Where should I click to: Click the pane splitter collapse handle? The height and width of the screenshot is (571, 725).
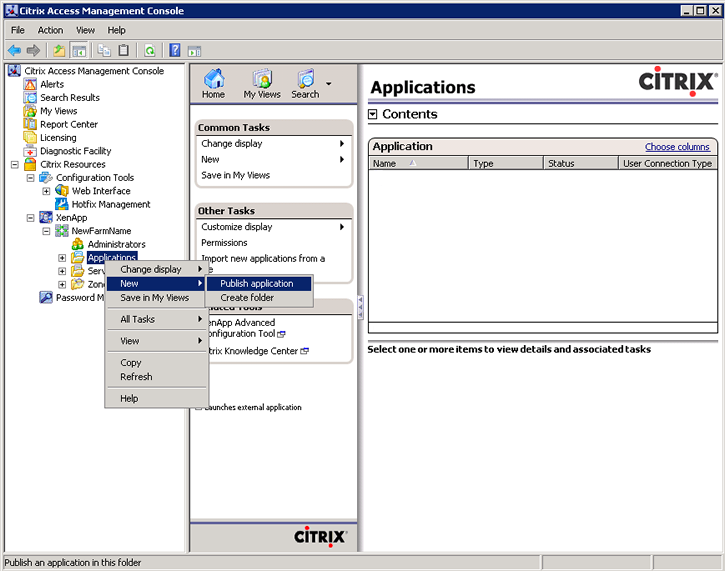(x=361, y=307)
